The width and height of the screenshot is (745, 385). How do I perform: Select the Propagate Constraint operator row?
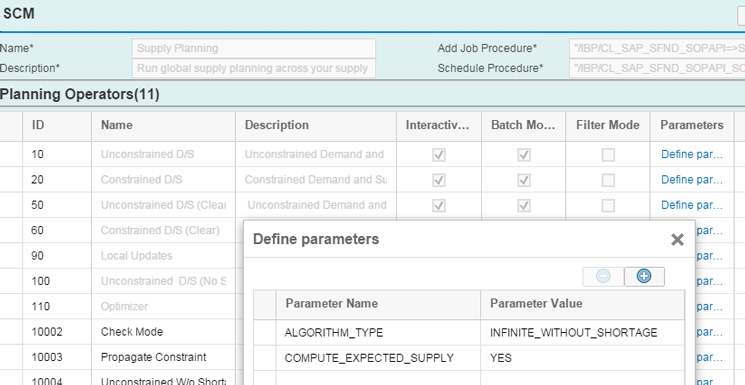pyautogui.click(x=122, y=357)
